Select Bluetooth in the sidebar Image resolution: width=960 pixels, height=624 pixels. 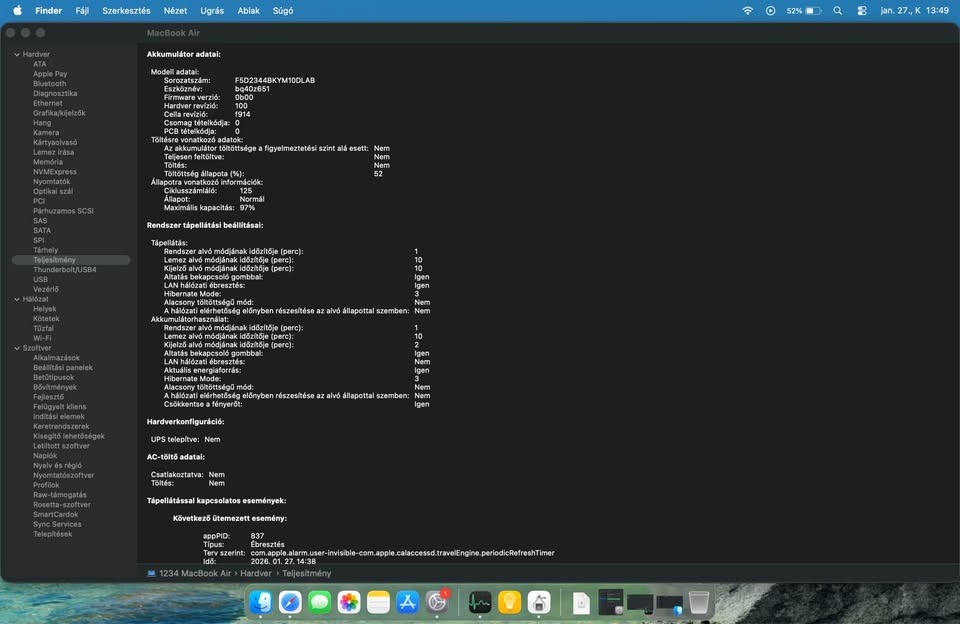(x=50, y=84)
